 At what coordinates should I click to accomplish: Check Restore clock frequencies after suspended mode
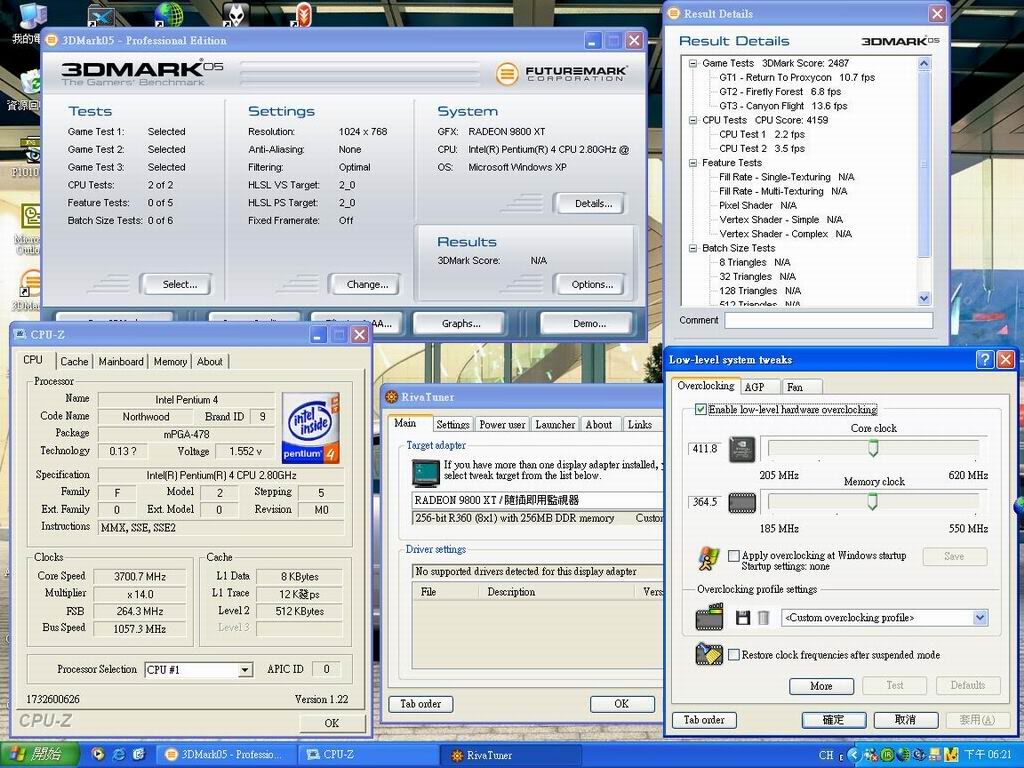[x=734, y=655]
